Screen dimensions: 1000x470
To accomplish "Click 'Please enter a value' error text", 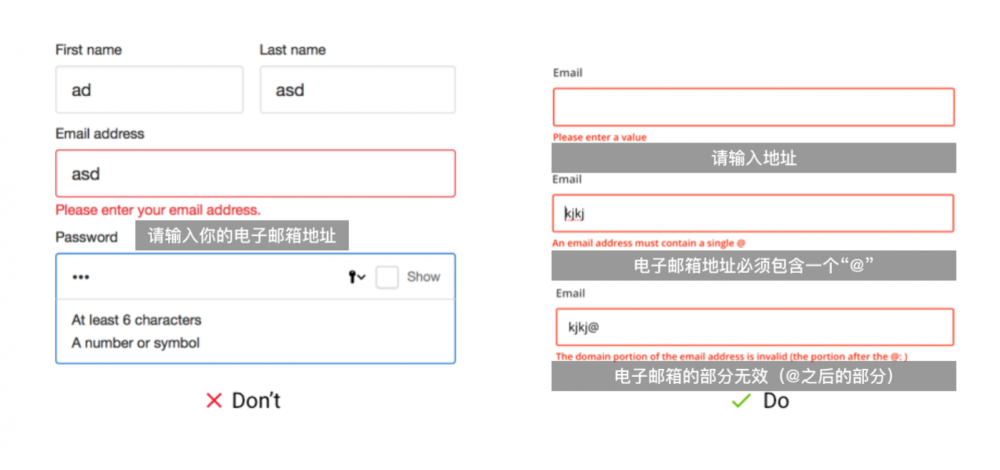I will click(x=599, y=137).
